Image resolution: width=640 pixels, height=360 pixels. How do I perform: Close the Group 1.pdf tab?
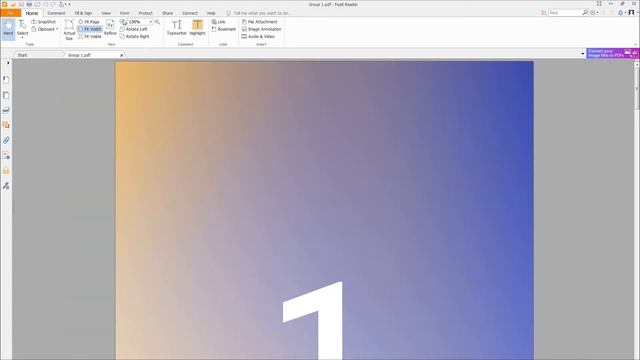click(122, 55)
